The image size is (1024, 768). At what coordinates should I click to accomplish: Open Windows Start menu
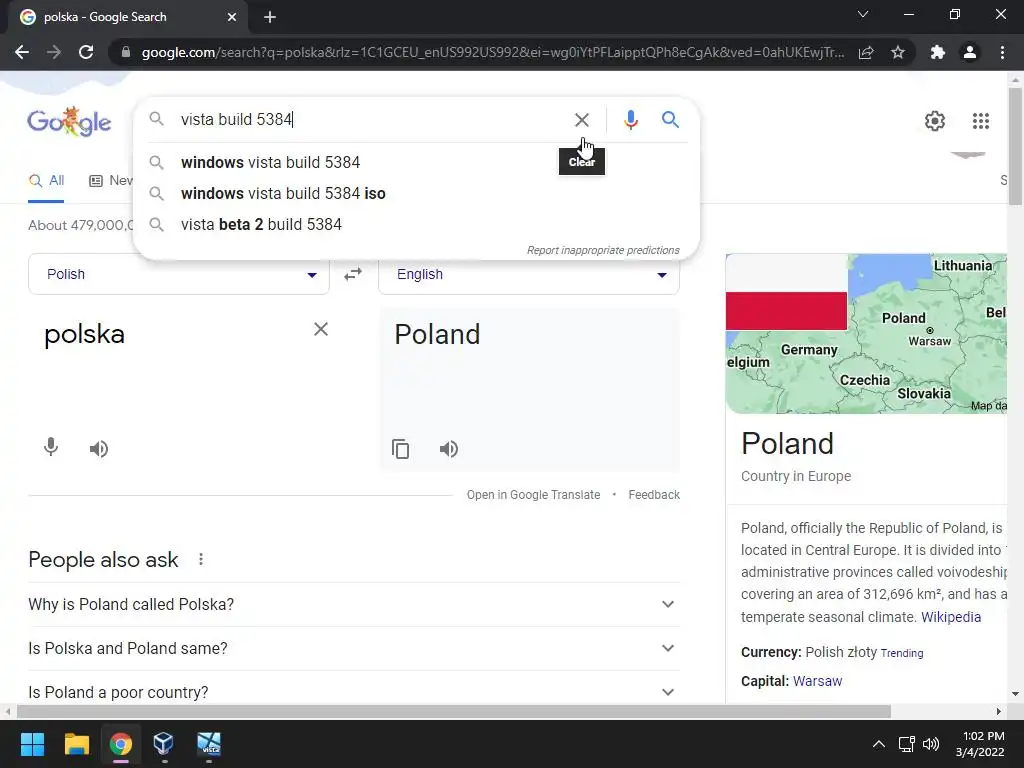pyautogui.click(x=32, y=744)
